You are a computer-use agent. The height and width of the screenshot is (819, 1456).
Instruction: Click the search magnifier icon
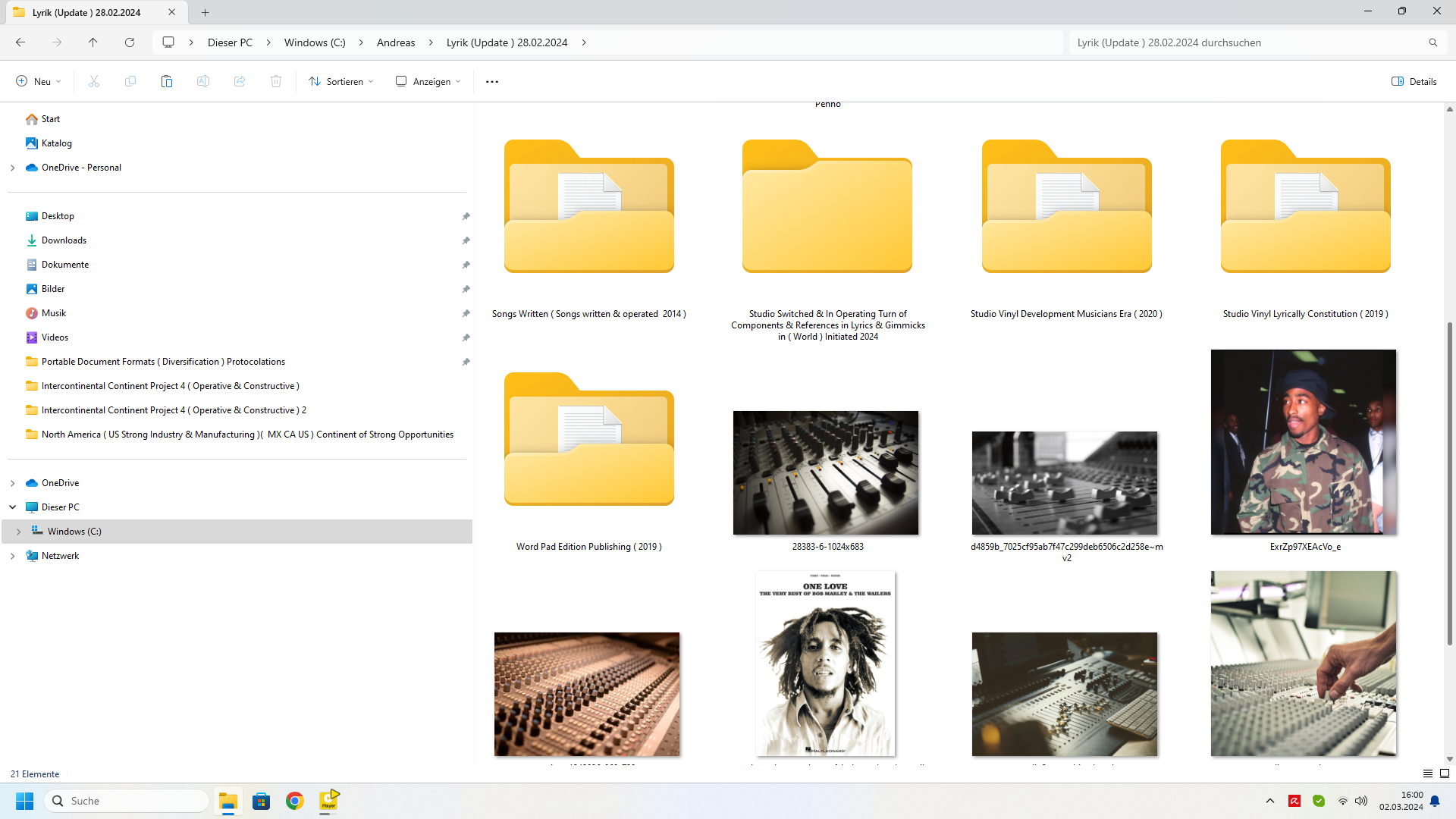(x=1433, y=42)
